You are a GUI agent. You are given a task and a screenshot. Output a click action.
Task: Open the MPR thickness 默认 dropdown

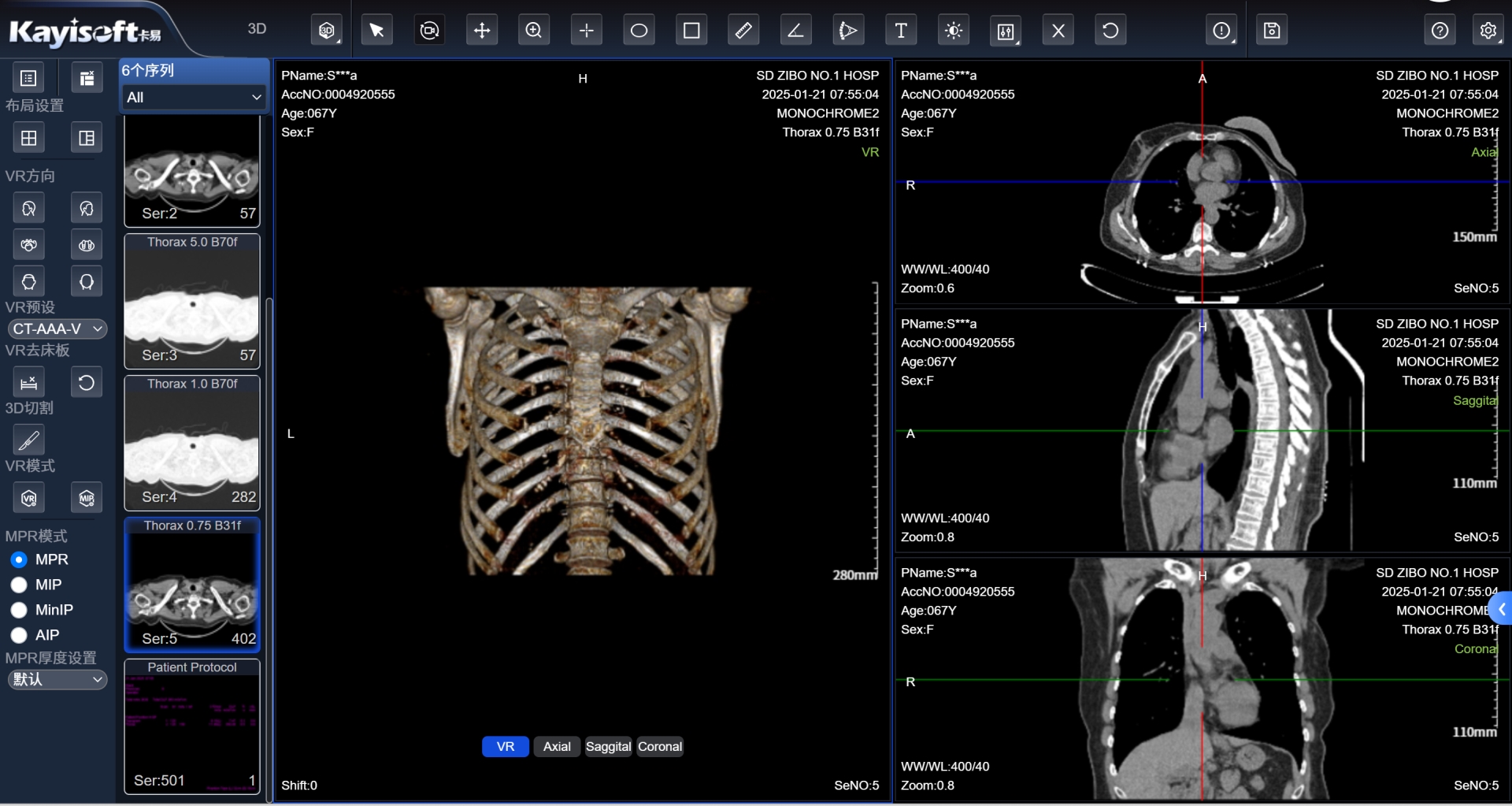point(57,680)
